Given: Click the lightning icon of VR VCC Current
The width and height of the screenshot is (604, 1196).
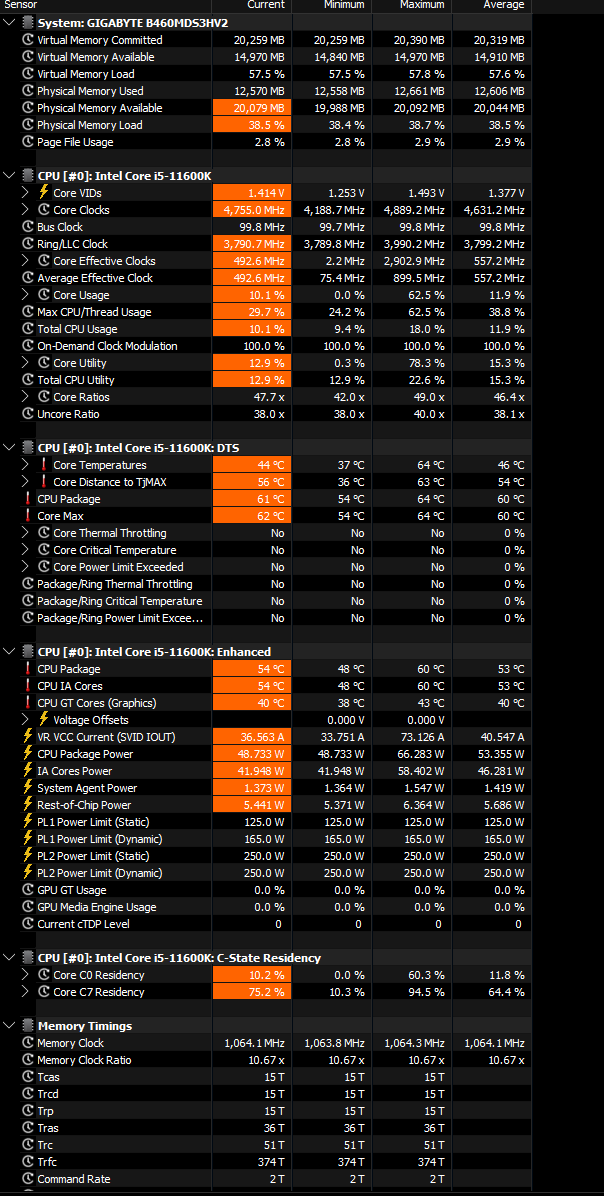Looking at the screenshot, I should 27,737.
